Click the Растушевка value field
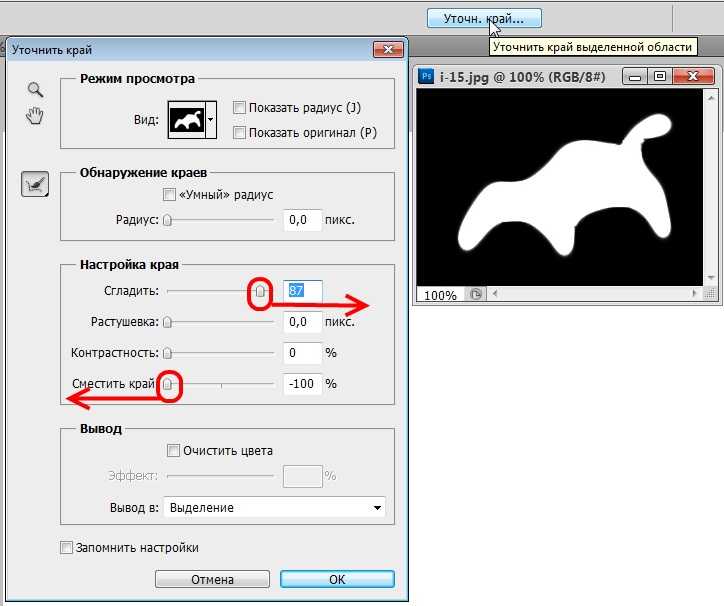The height and width of the screenshot is (606, 724). [x=302, y=322]
